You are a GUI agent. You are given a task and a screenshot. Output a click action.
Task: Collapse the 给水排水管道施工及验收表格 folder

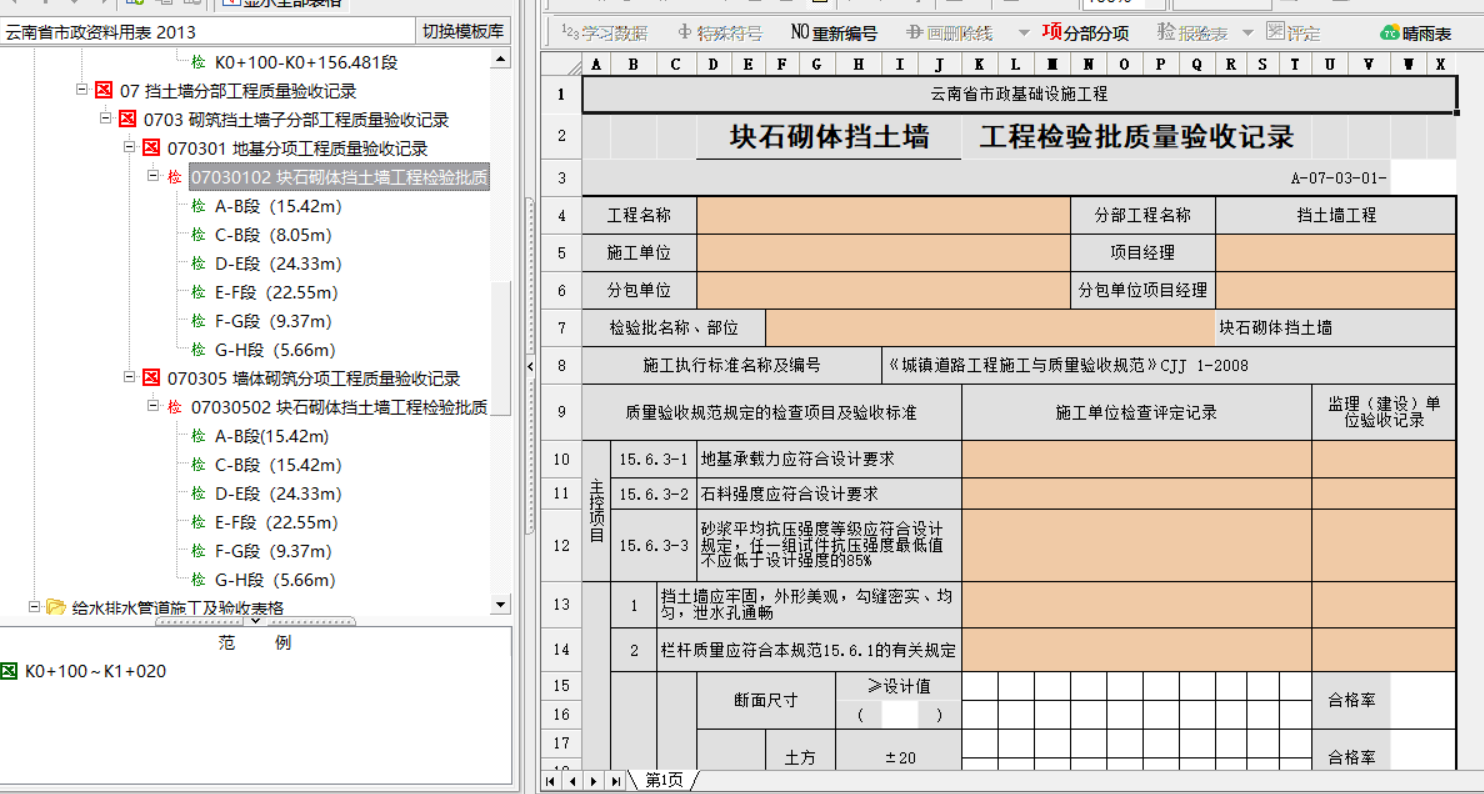point(34,607)
